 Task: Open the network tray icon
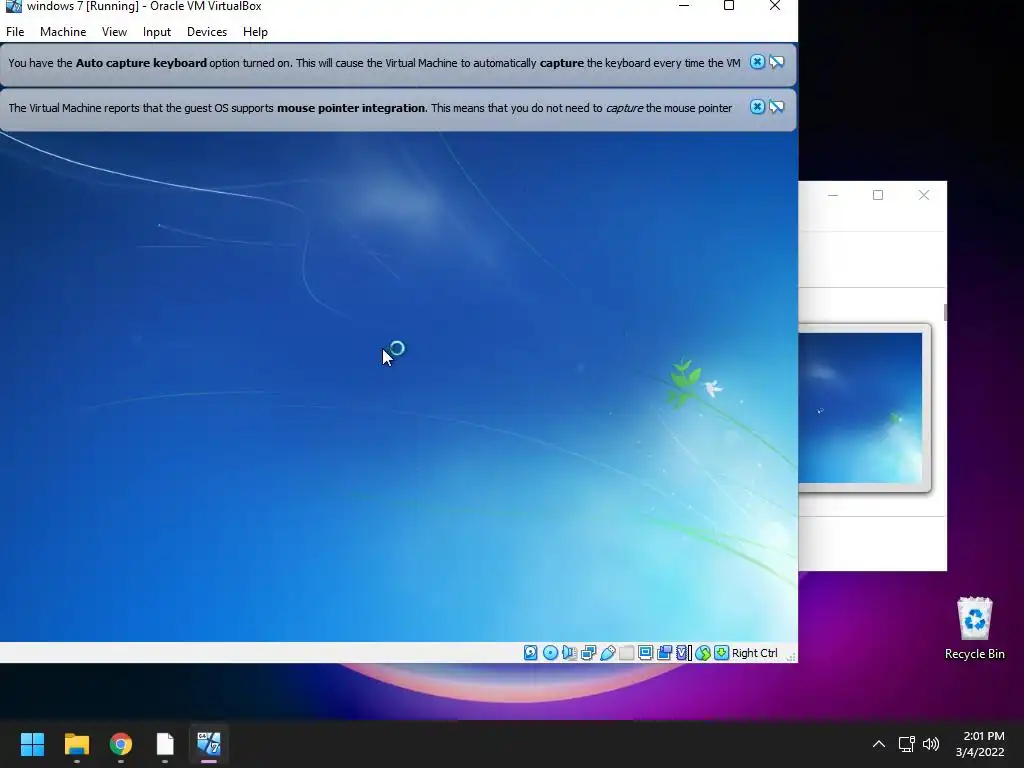point(906,744)
